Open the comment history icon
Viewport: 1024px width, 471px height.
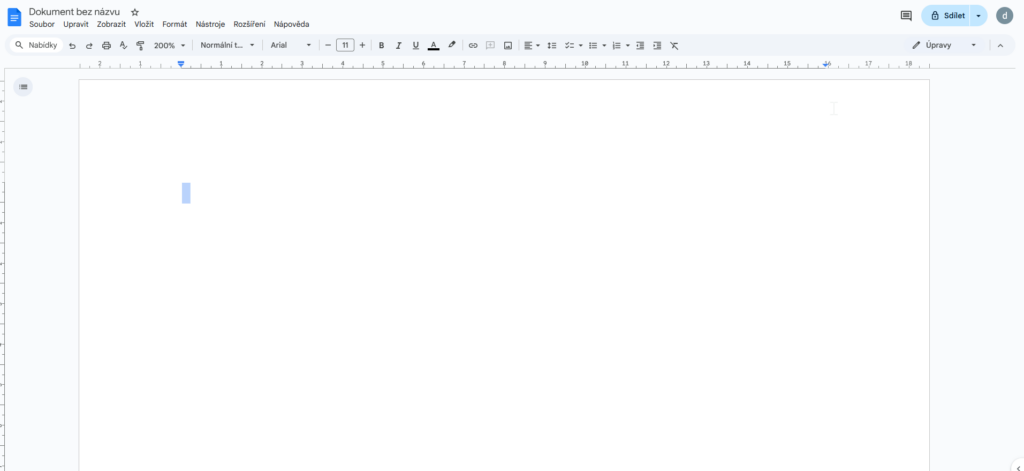click(906, 16)
